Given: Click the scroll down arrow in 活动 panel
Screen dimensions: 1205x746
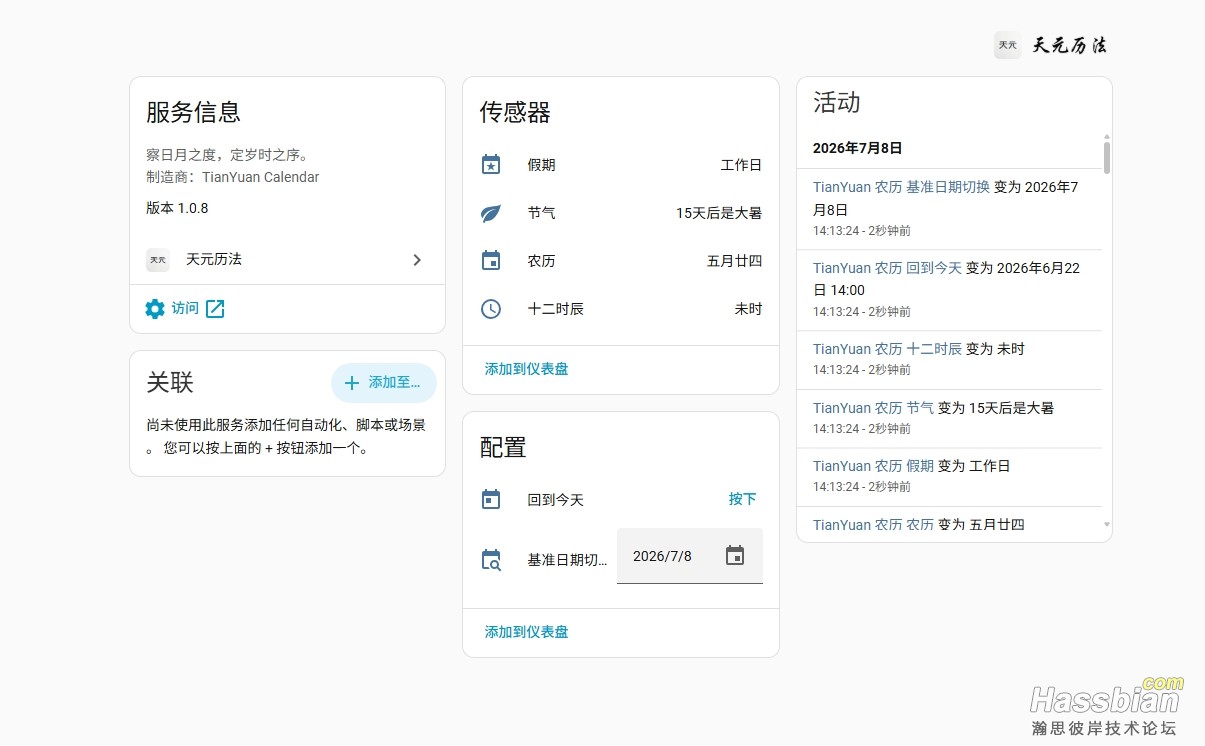Looking at the screenshot, I should coord(1107,524).
